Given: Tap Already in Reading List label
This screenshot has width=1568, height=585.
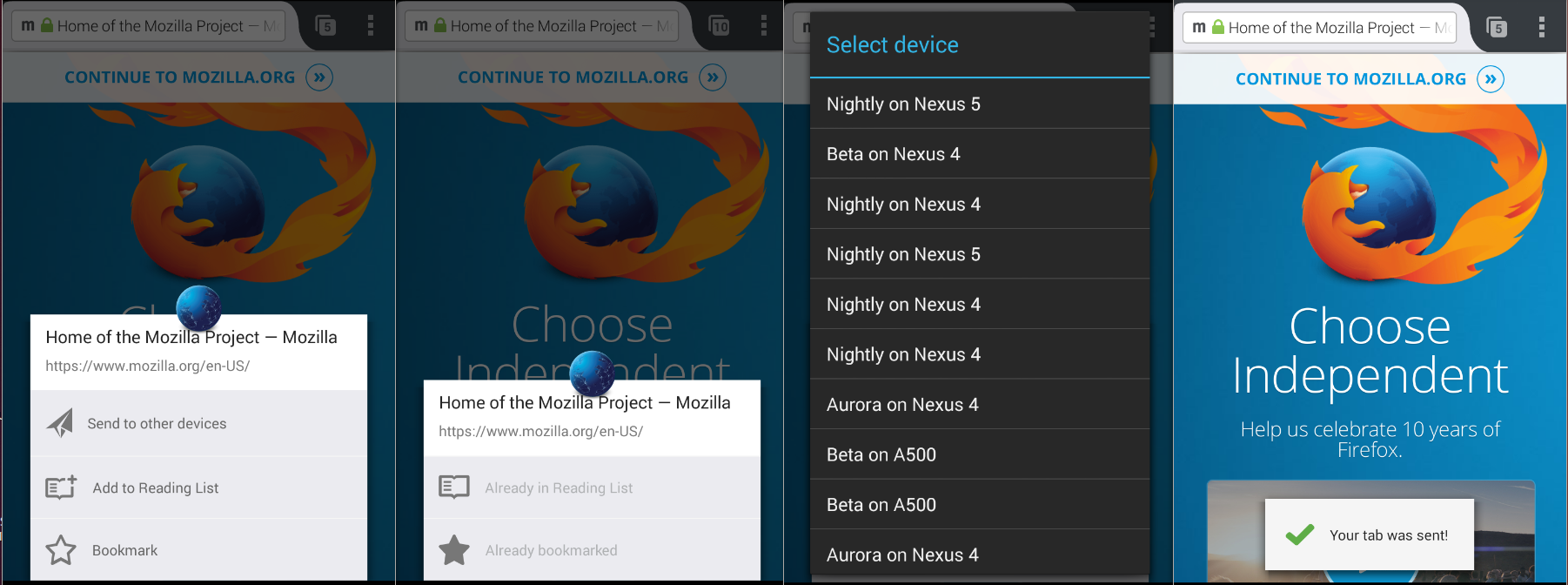Looking at the screenshot, I should point(559,488).
